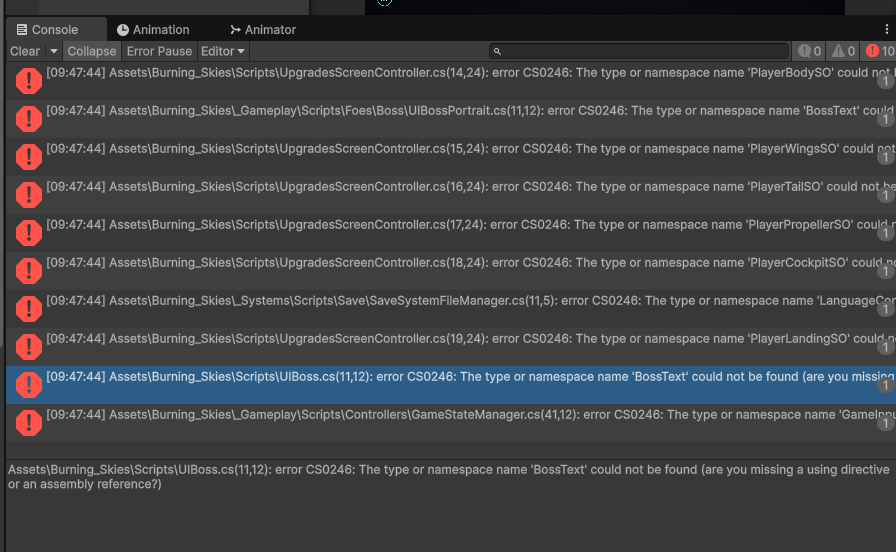Click count badge on PlayerBodySO row
Screen dimensions: 896x552
tap(886, 81)
